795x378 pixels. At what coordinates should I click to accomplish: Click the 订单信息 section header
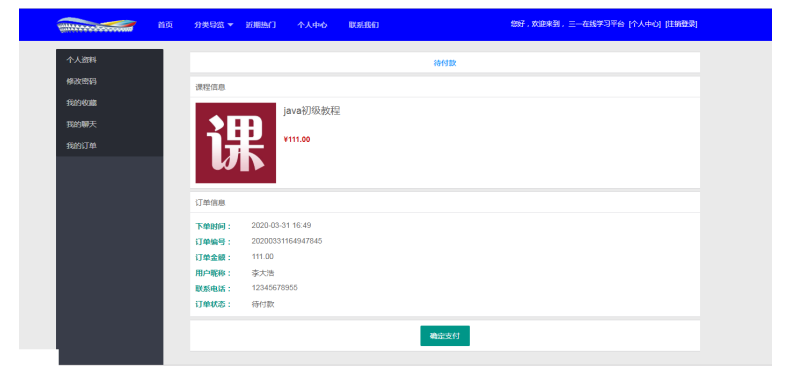point(210,203)
